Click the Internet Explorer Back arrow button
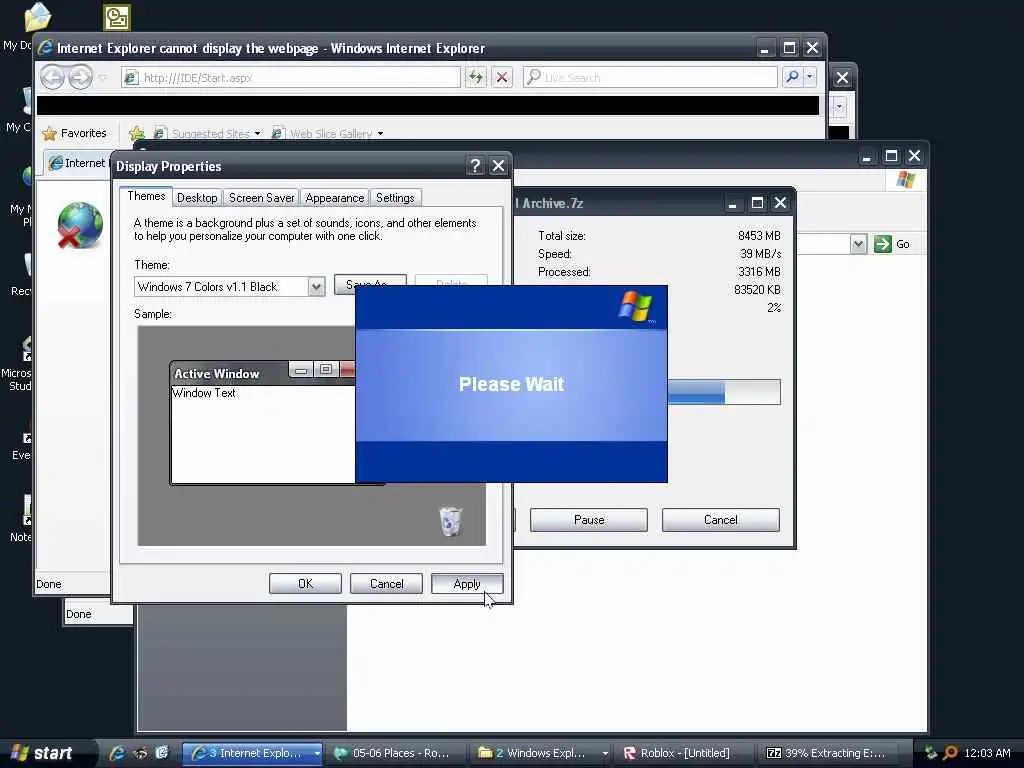Viewport: 1024px width, 768px height. (x=52, y=78)
